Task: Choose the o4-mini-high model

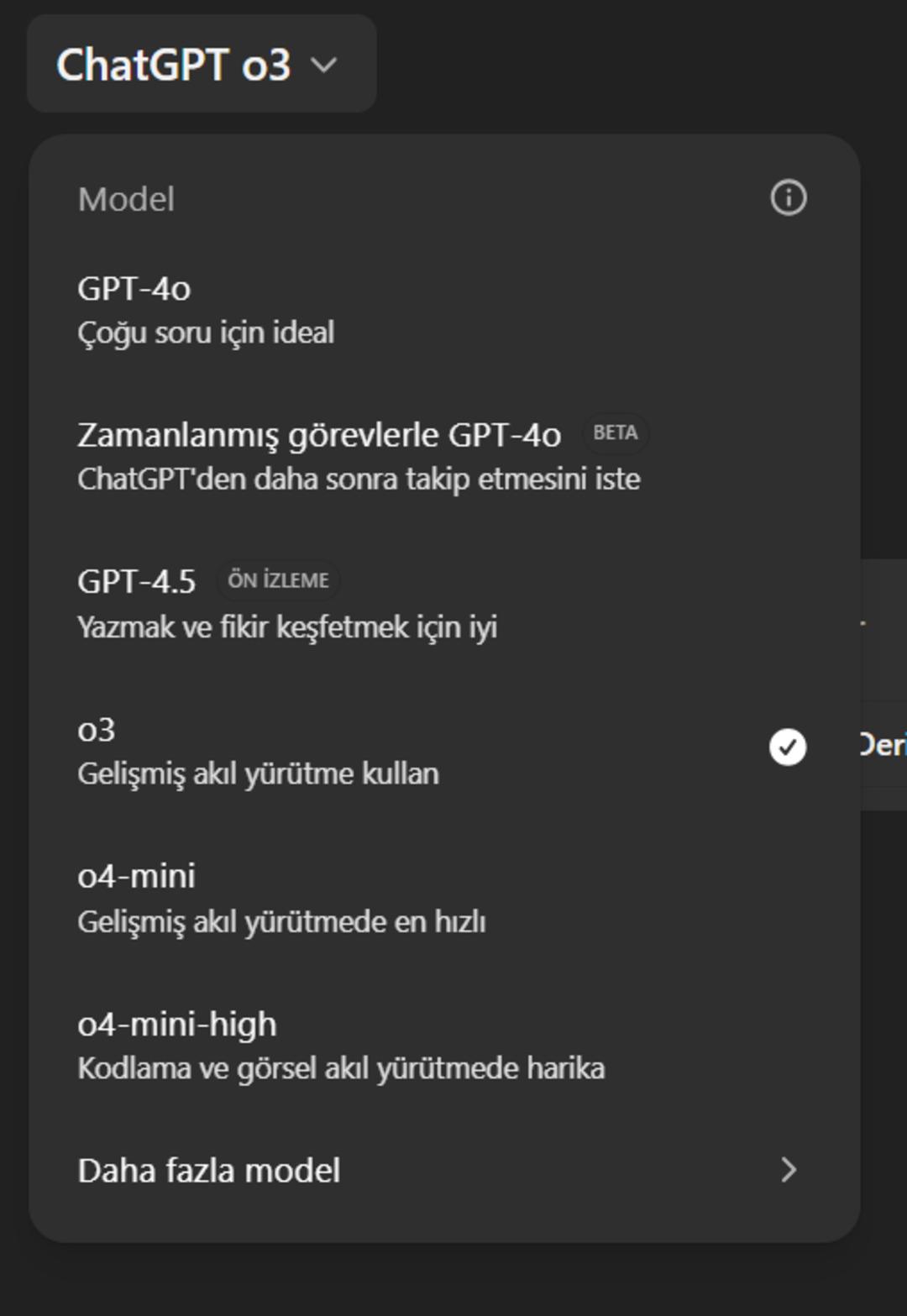Action: pos(177,1024)
